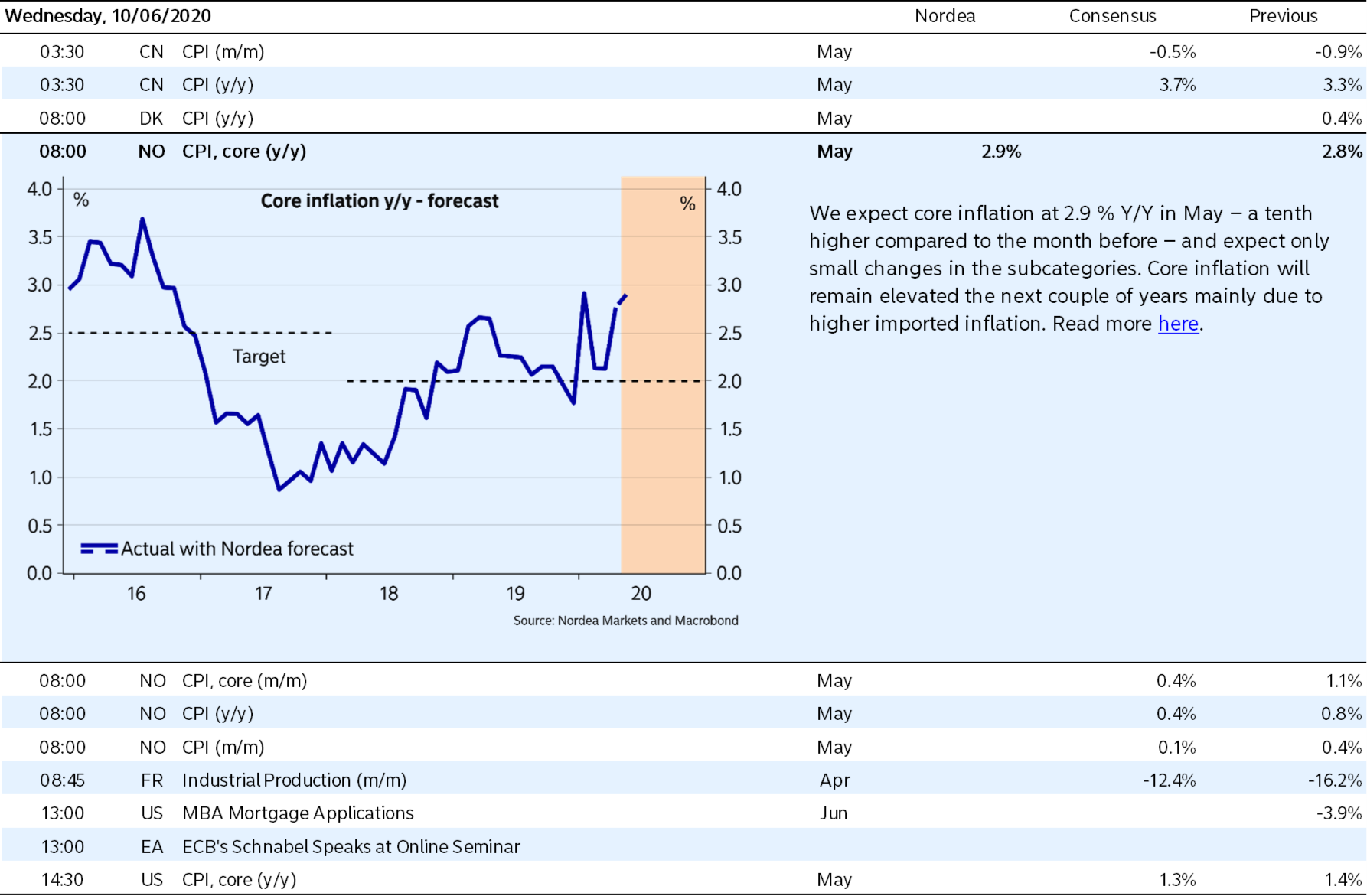The width and height of the screenshot is (1367, 896).
Task: Open the "here" link in the commentary
Action: coord(1177,324)
